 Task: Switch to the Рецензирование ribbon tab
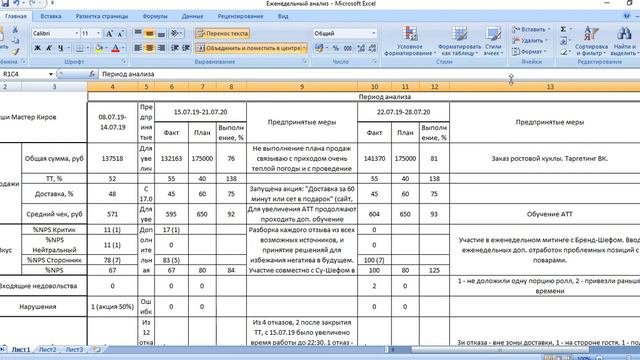click(240, 16)
